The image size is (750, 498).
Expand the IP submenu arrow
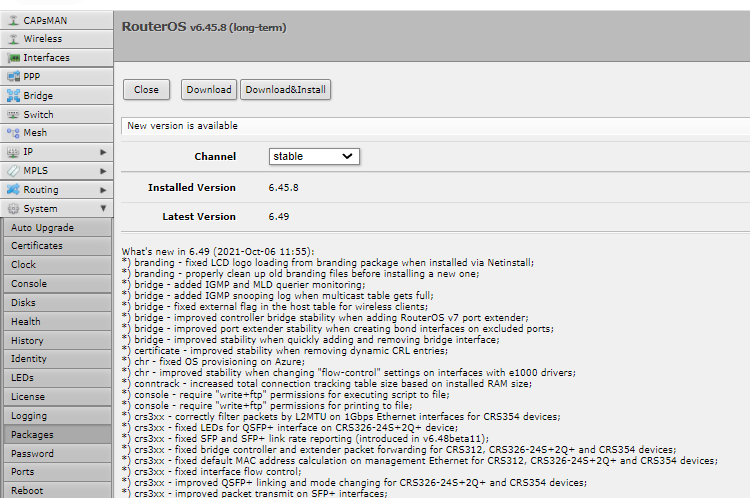tap(103, 152)
